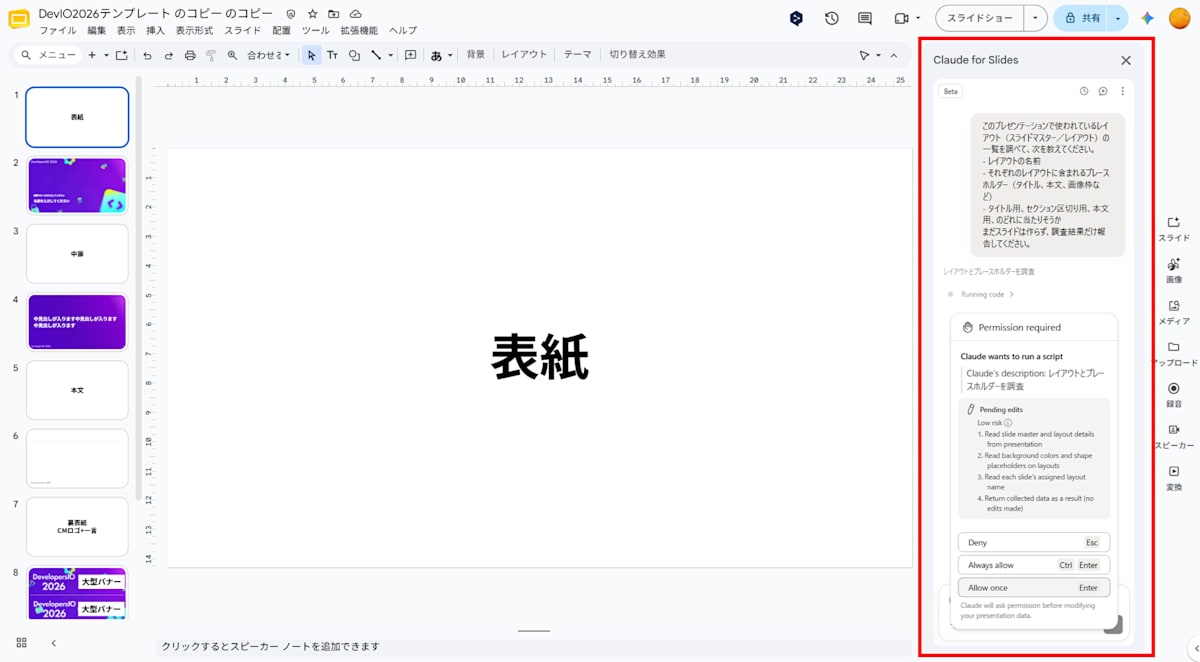
Task: Open the shape insert tool
Action: (354, 55)
